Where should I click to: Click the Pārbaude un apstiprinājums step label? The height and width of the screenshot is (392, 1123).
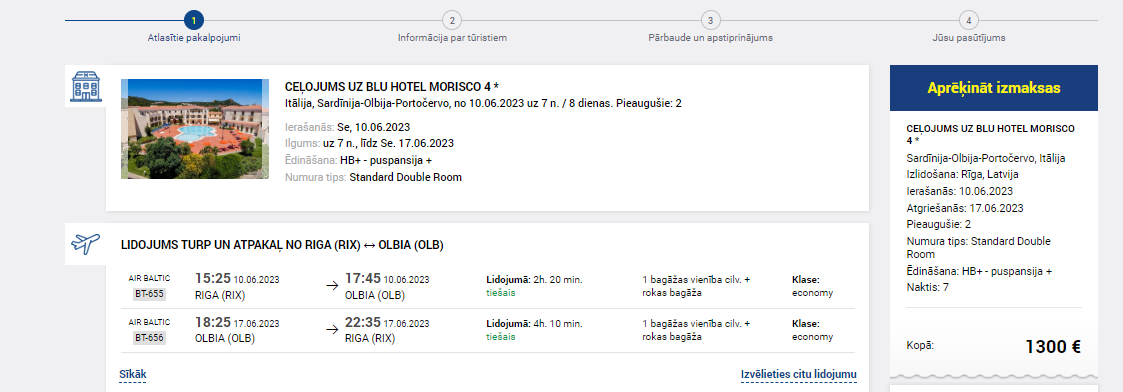710,38
